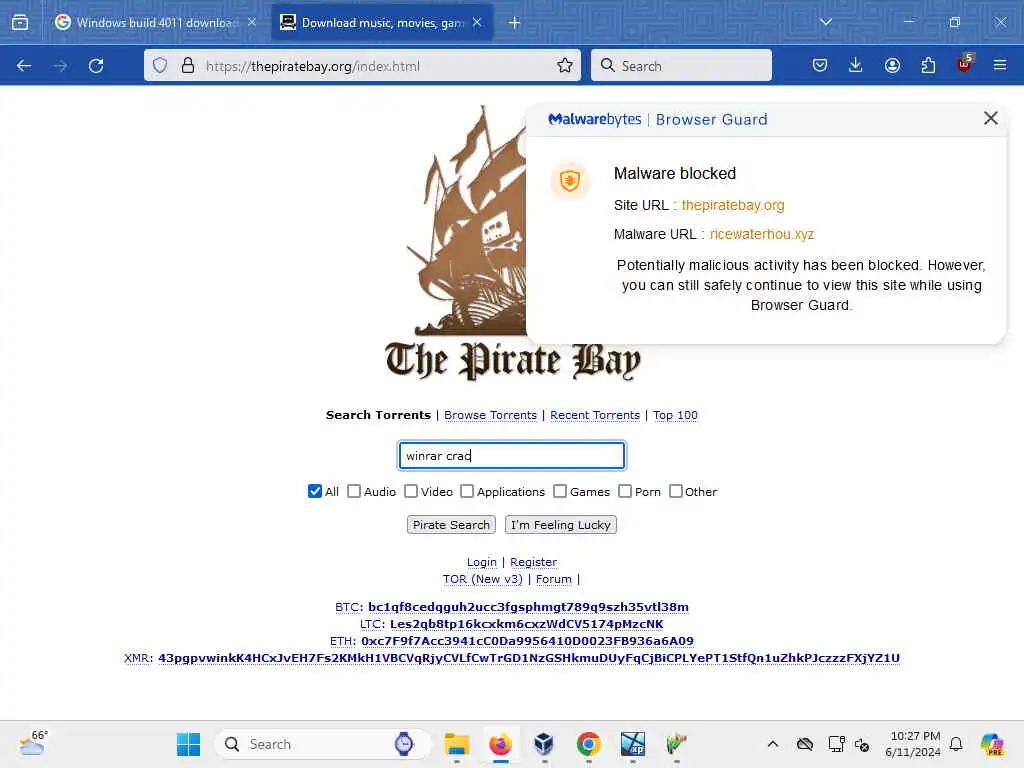Open the Forum link

(x=554, y=579)
